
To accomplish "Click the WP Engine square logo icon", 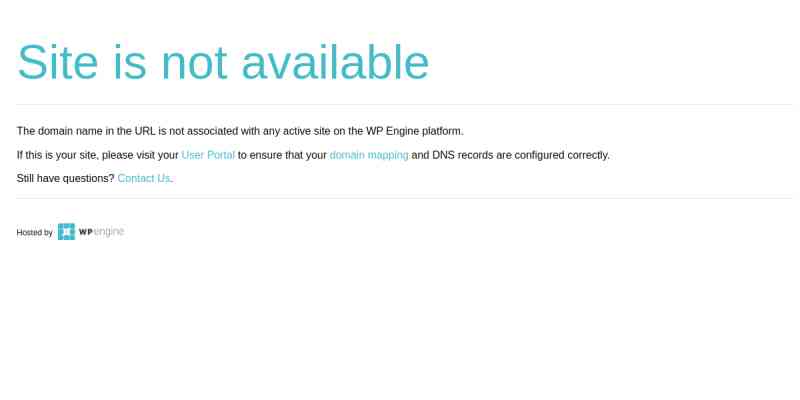I will tap(66, 232).
